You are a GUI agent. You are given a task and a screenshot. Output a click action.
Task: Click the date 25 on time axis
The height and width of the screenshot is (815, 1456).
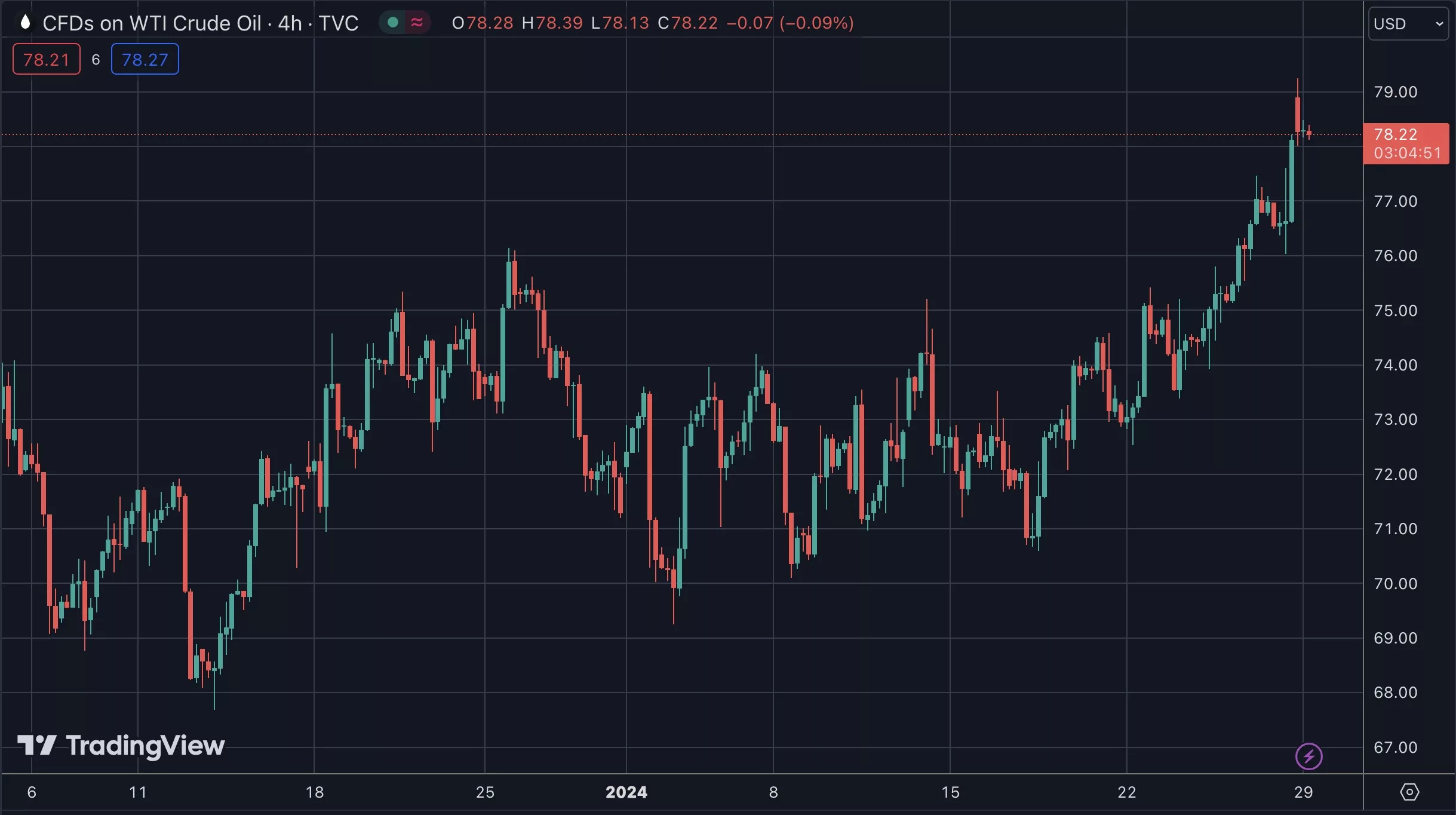[x=485, y=792]
